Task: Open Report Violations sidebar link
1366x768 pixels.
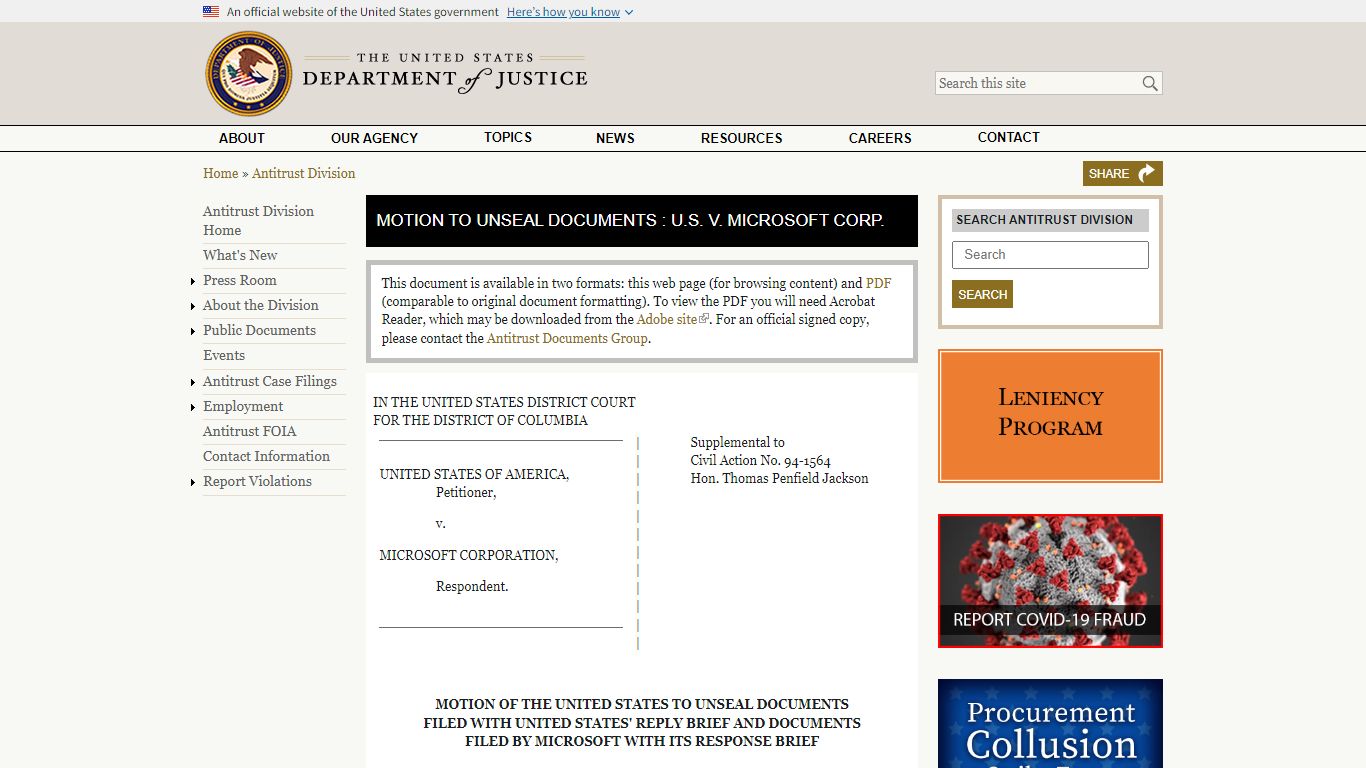Action: point(257,481)
